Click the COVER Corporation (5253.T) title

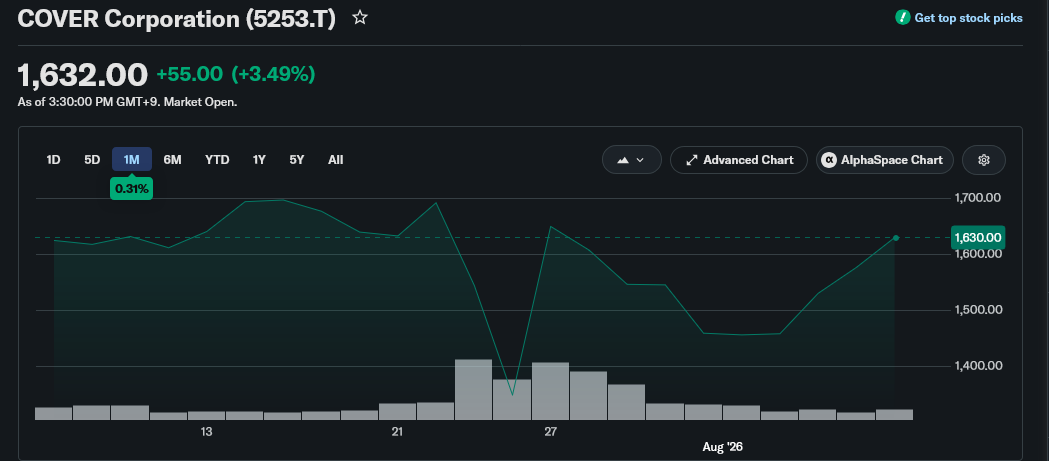tap(177, 18)
